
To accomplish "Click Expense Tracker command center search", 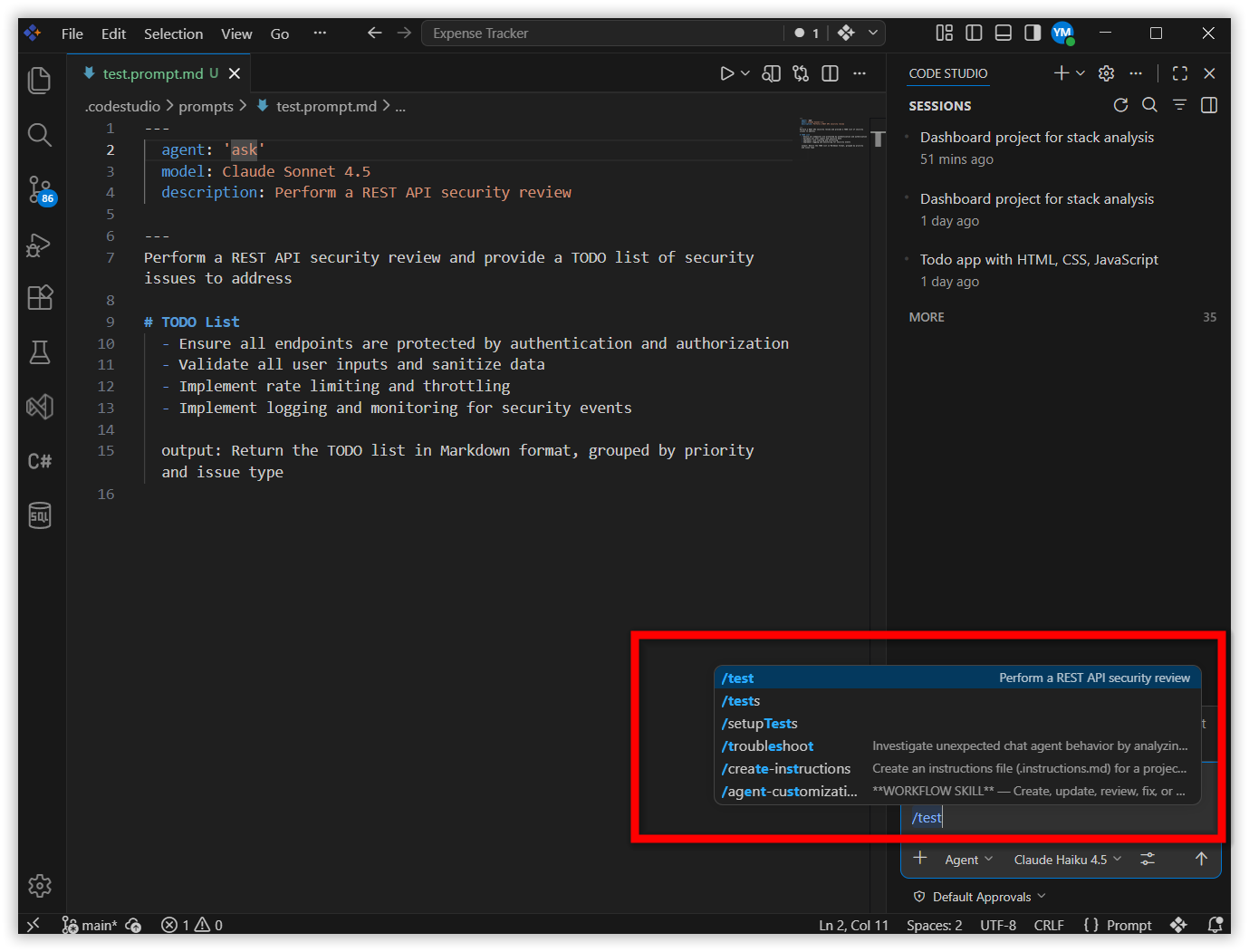I will click(602, 34).
